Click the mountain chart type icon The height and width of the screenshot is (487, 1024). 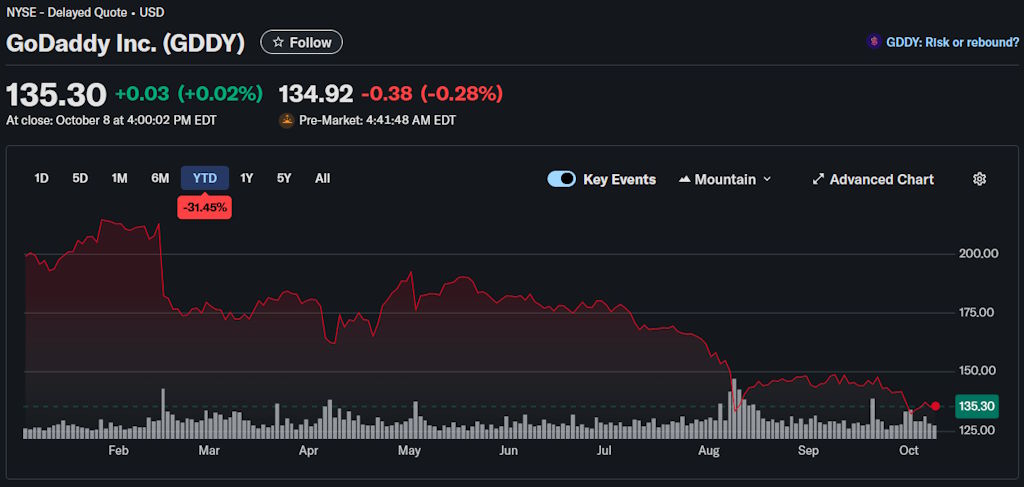tap(685, 180)
